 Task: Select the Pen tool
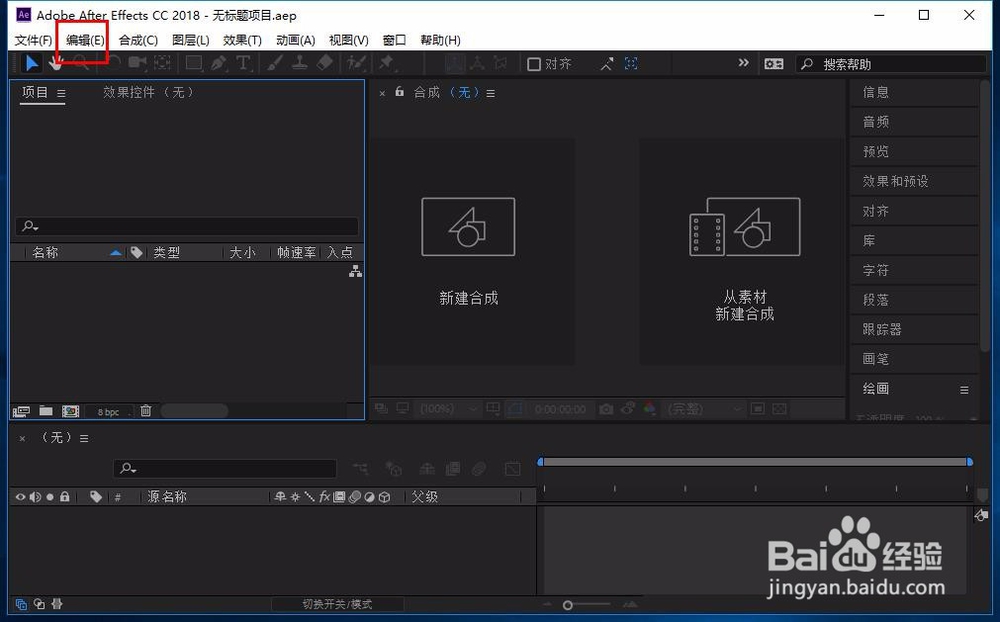click(218, 63)
